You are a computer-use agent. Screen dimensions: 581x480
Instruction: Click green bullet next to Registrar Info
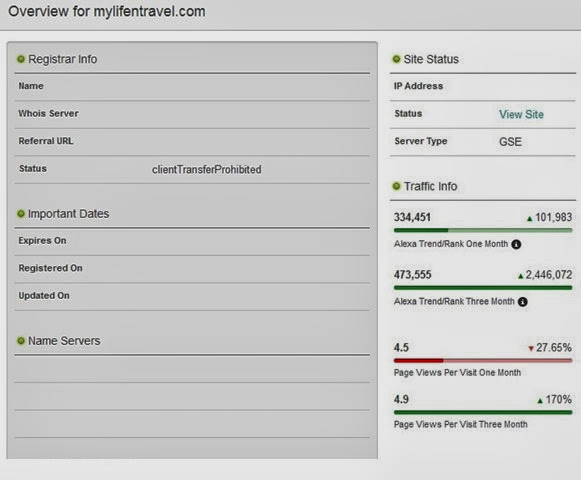tap(21, 59)
